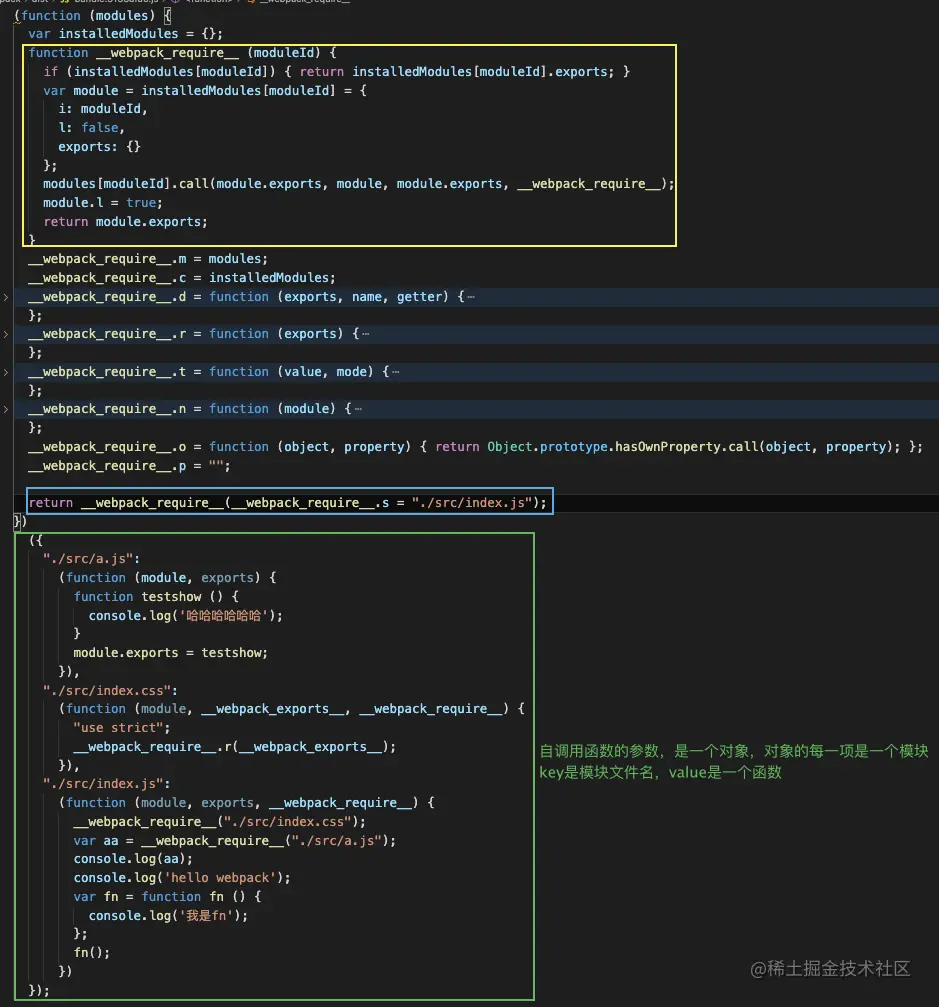Click the console.log('哈哈哈哈哈哈') line
Viewport: 939px width, 1007px height.
(186, 615)
